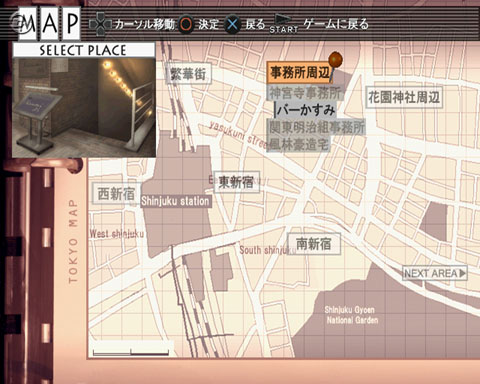Choose 神宮寺事務所 from the place list

point(305,93)
